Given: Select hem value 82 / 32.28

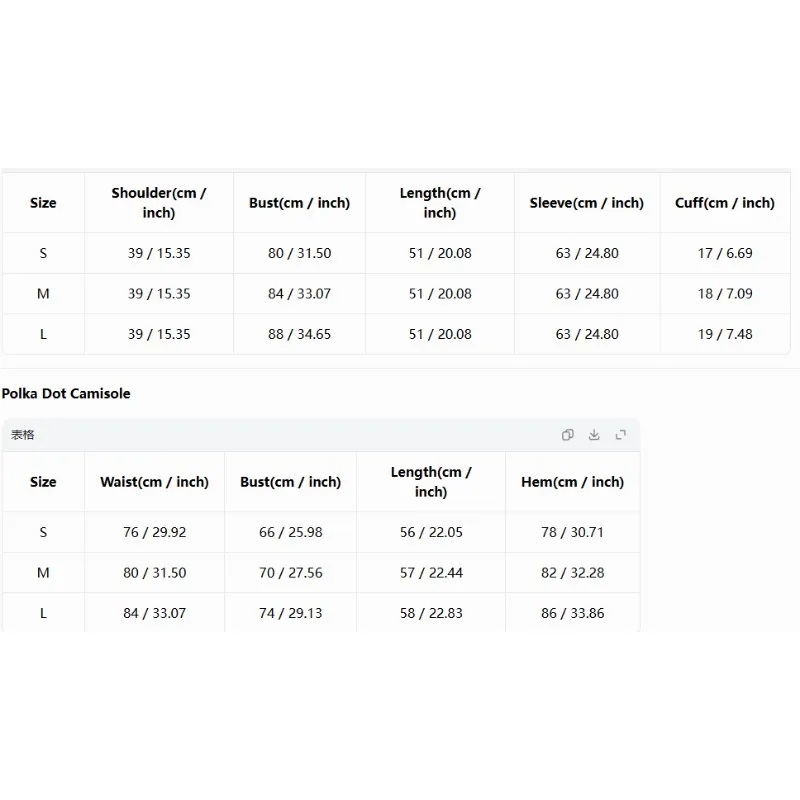Looking at the screenshot, I should [x=572, y=572].
